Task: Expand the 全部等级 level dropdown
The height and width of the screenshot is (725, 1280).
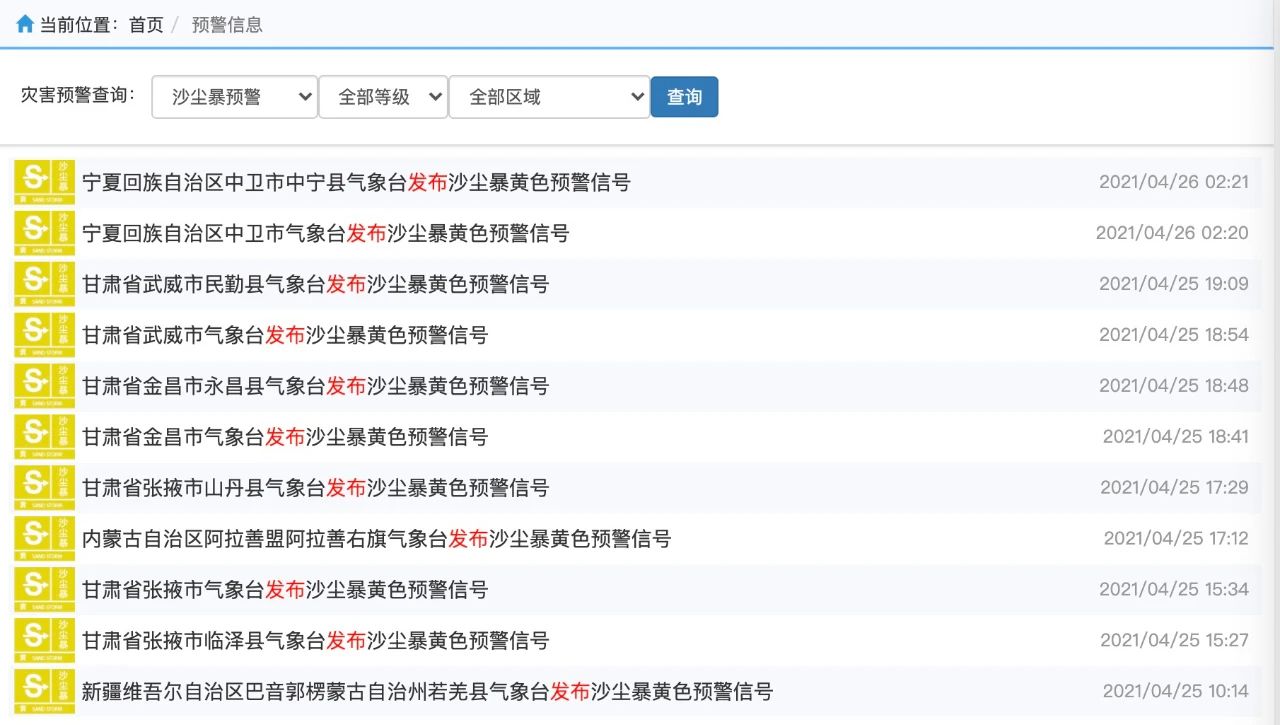Action: [x=383, y=97]
